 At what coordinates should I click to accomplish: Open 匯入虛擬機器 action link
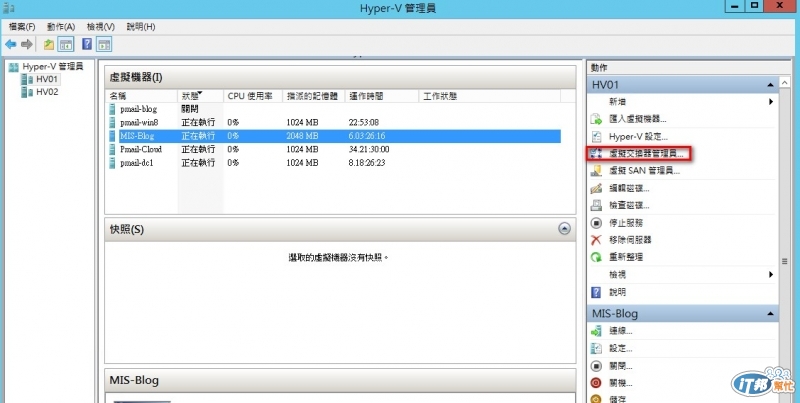point(638,119)
